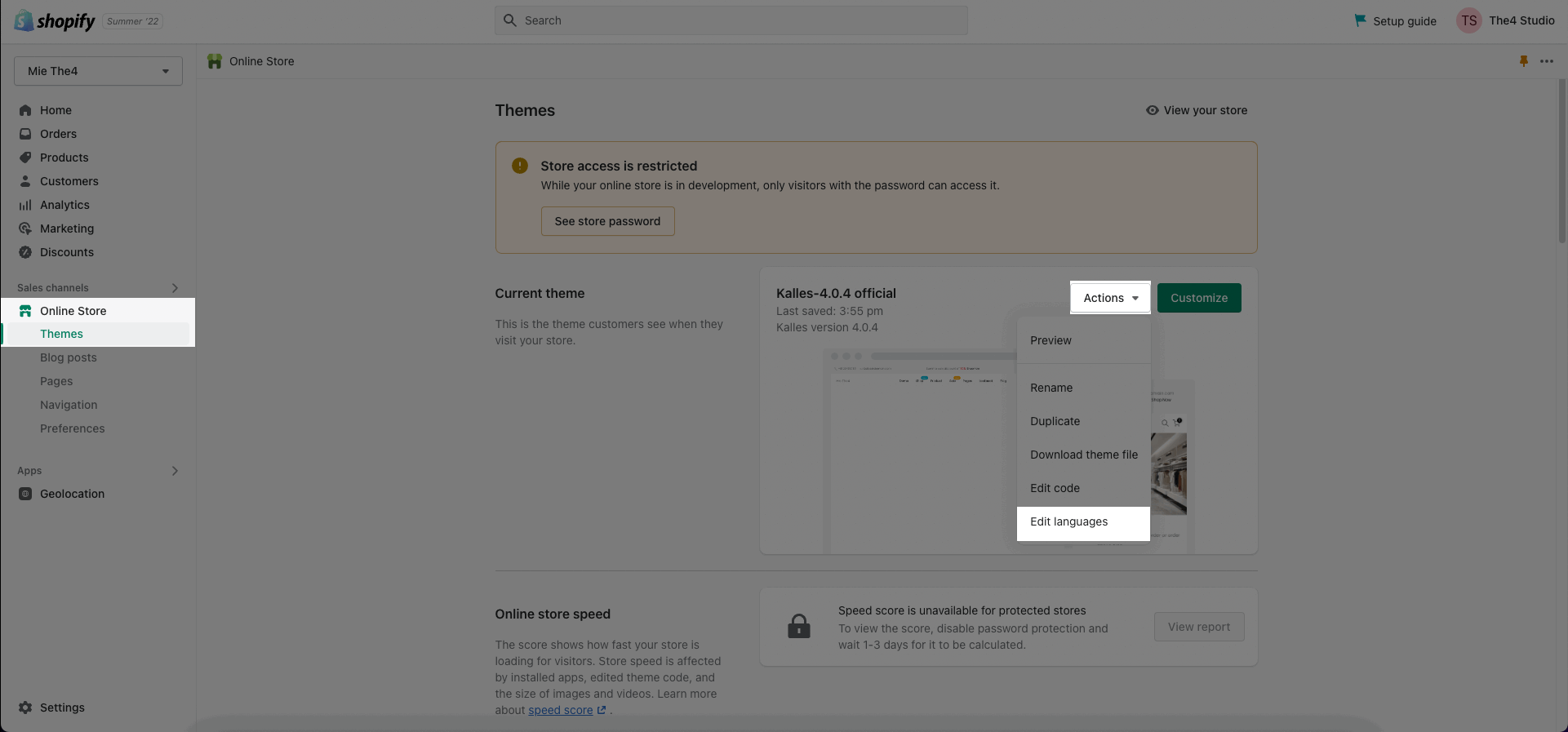Click the Shopify logo

(54, 21)
